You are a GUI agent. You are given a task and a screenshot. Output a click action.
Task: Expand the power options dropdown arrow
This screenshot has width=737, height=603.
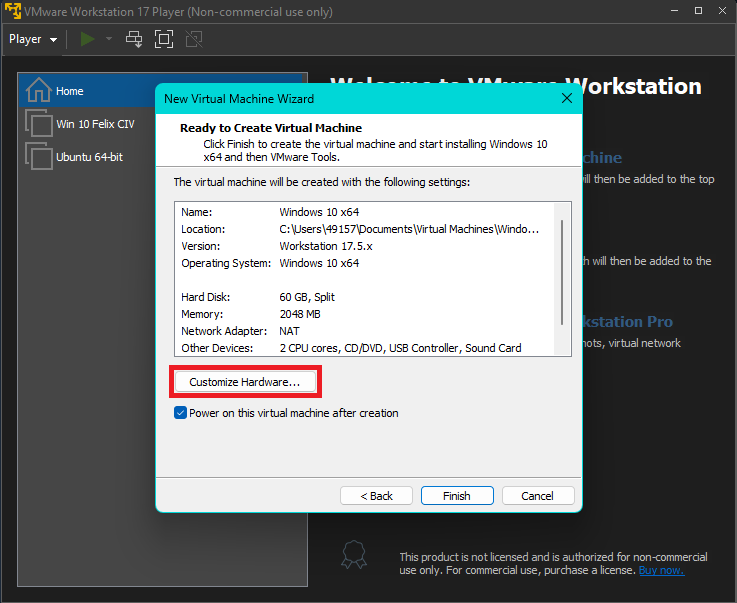109,39
